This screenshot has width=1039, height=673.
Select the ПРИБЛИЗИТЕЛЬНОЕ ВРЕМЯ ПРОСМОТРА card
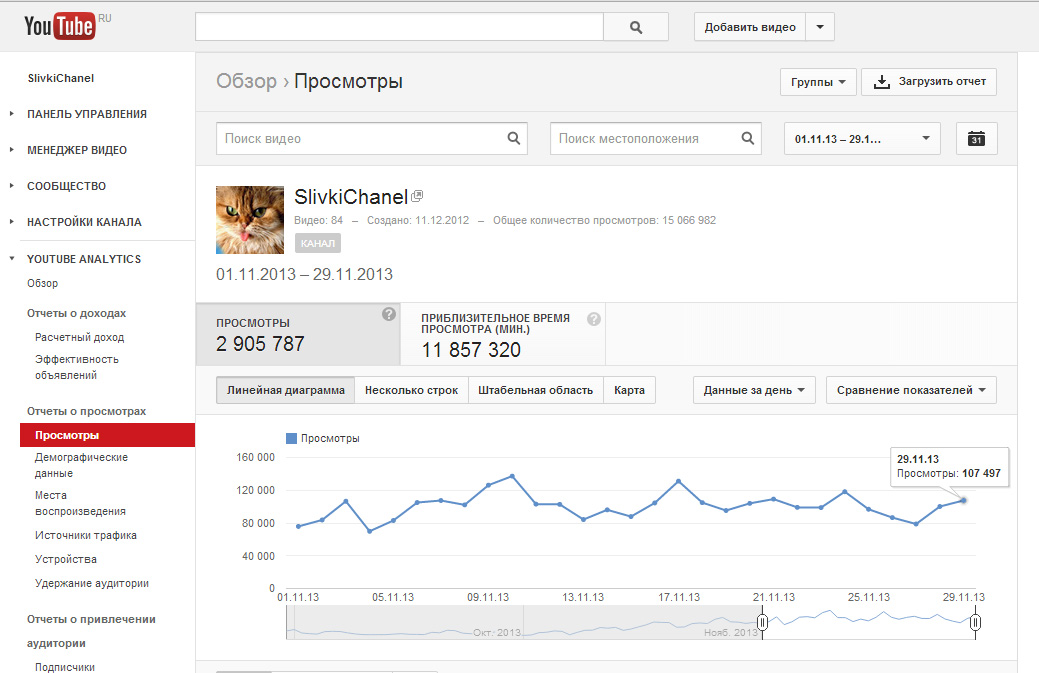[503, 335]
